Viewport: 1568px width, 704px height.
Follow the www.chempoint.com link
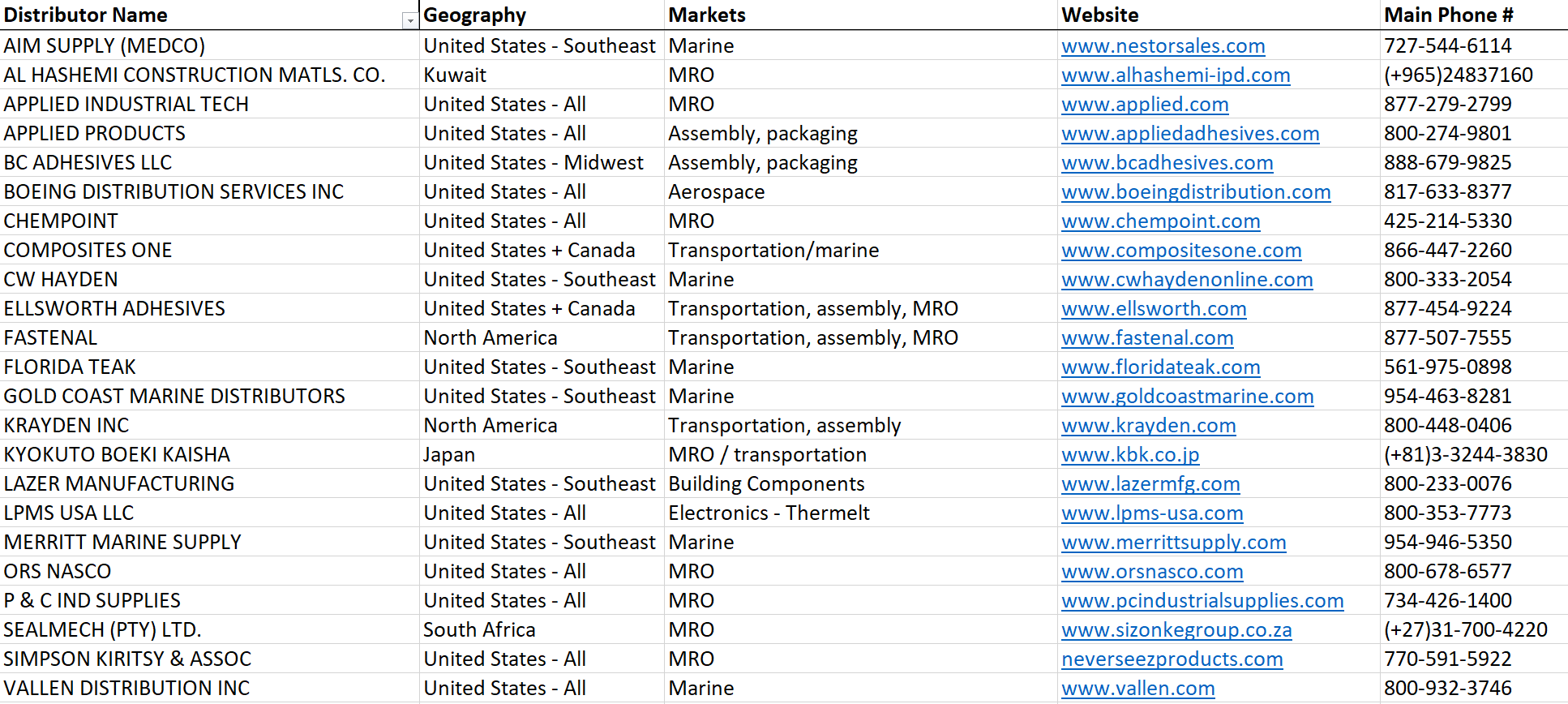1160,221
